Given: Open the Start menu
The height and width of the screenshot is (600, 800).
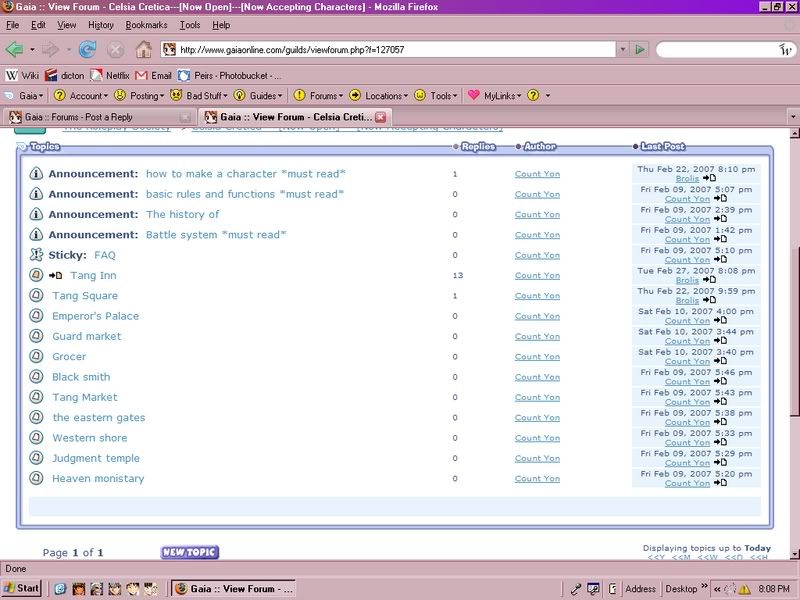Looking at the screenshot, I should click(x=21, y=588).
